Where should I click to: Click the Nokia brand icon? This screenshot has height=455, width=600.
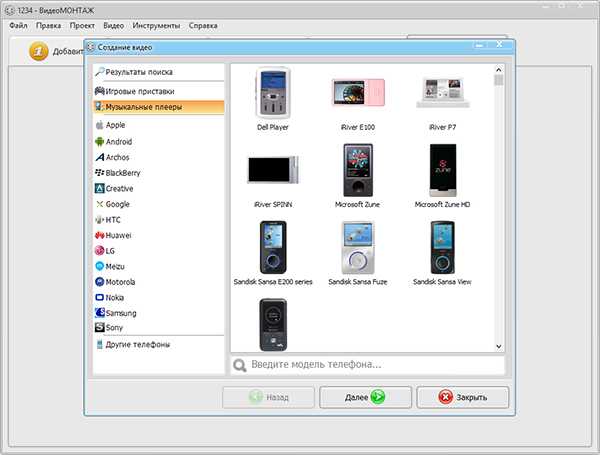pos(99,297)
